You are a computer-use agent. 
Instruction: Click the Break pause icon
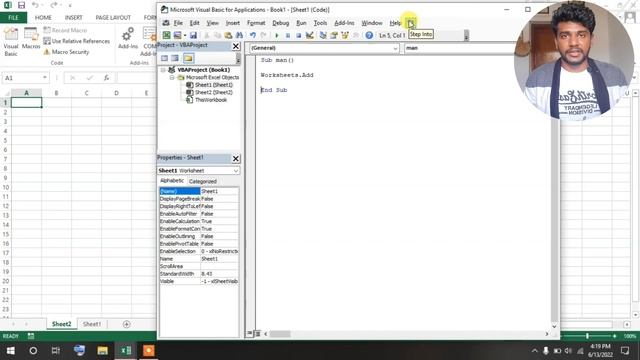pos(288,36)
